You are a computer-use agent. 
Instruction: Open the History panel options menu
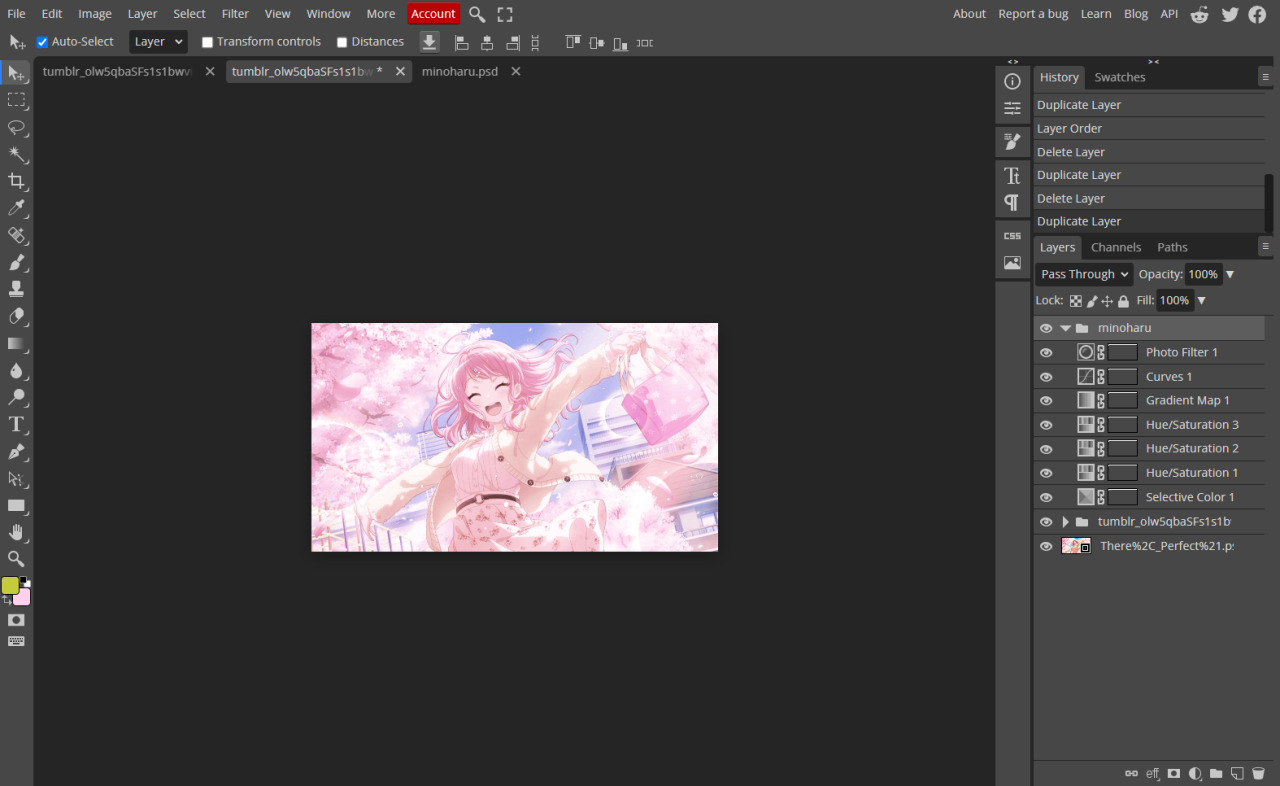(x=1265, y=77)
